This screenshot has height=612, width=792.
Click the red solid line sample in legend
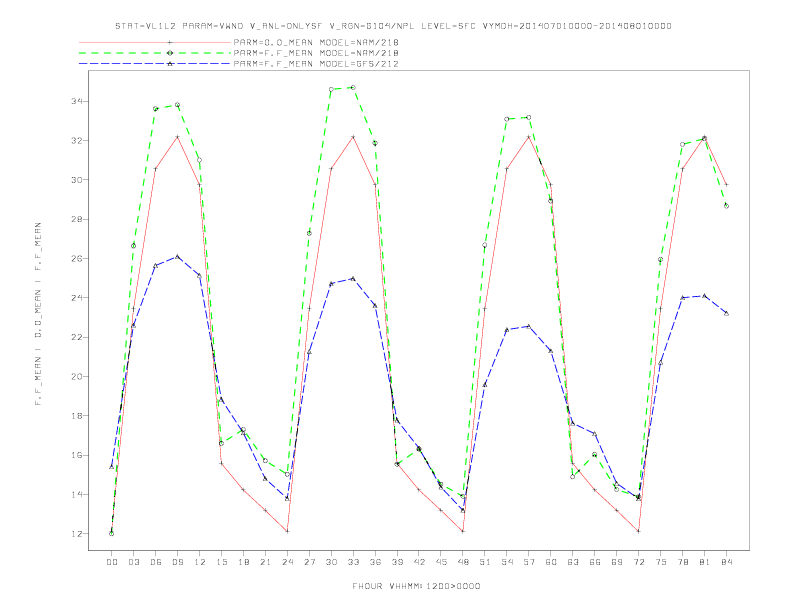(155, 42)
